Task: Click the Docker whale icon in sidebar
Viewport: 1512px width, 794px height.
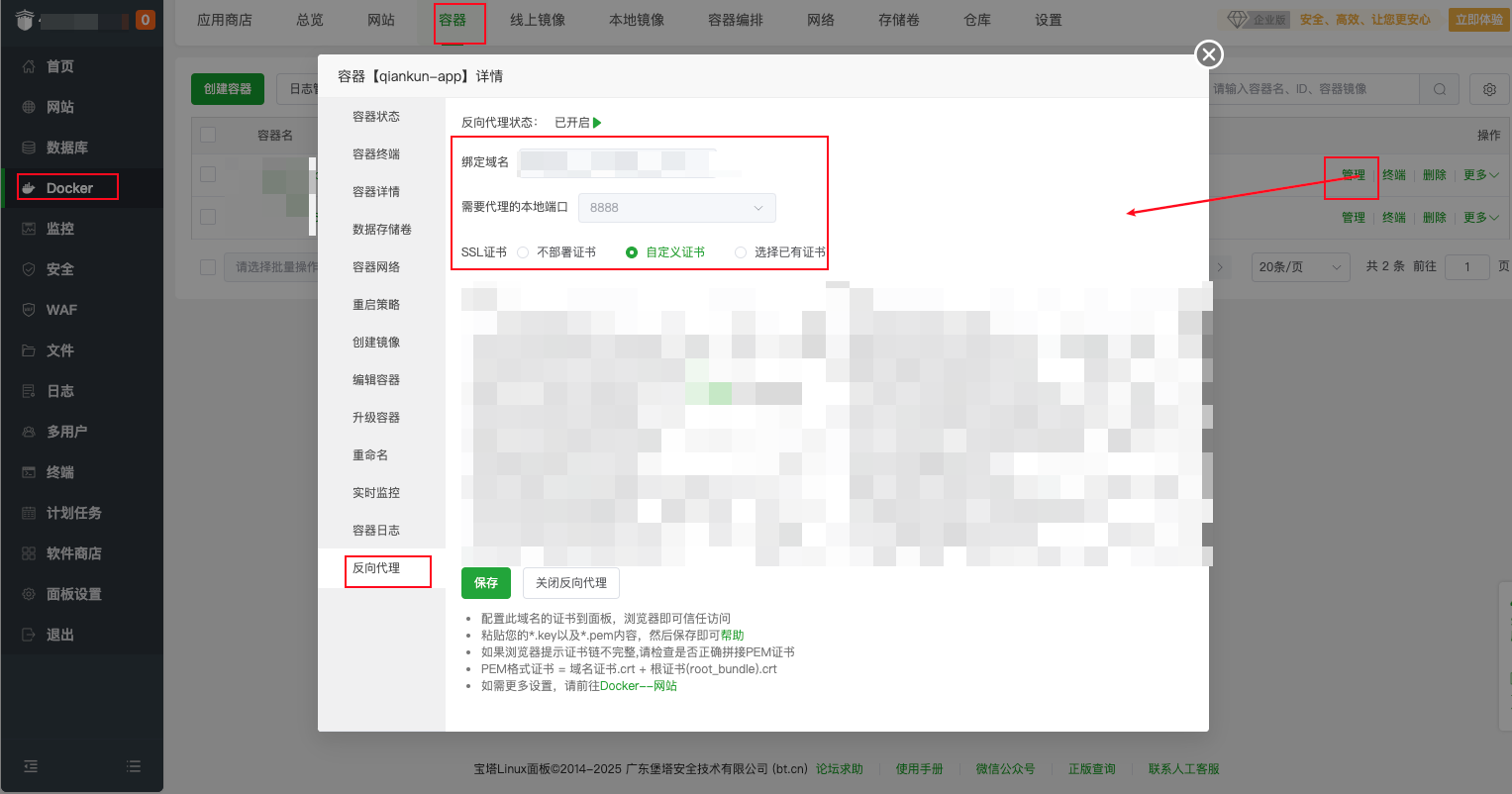Action: 29,188
